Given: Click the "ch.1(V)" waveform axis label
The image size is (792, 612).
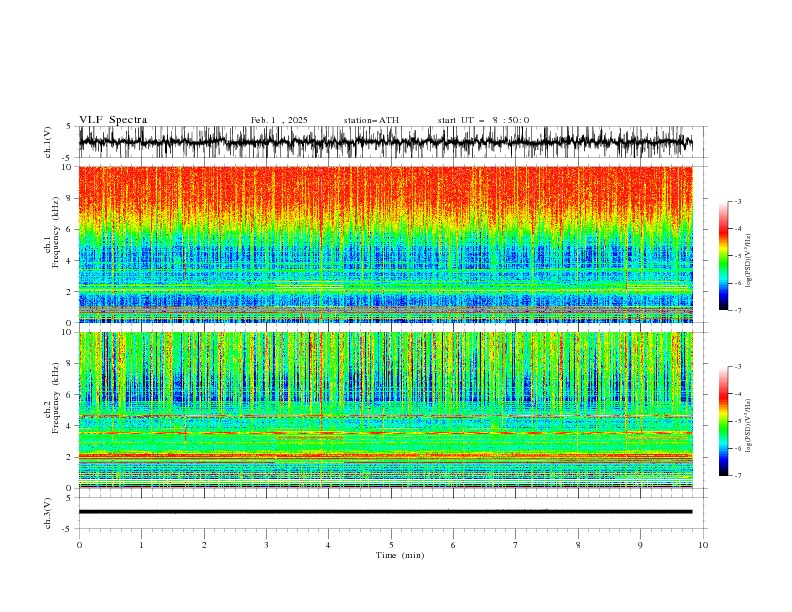Looking at the screenshot, I should [47, 142].
